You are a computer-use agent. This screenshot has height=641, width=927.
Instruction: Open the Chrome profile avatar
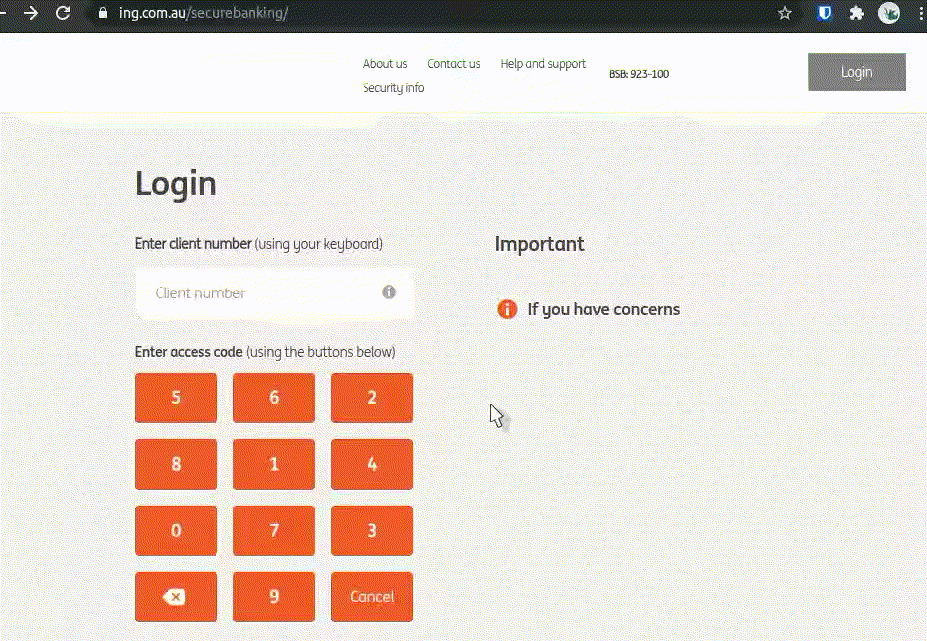pos(889,13)
